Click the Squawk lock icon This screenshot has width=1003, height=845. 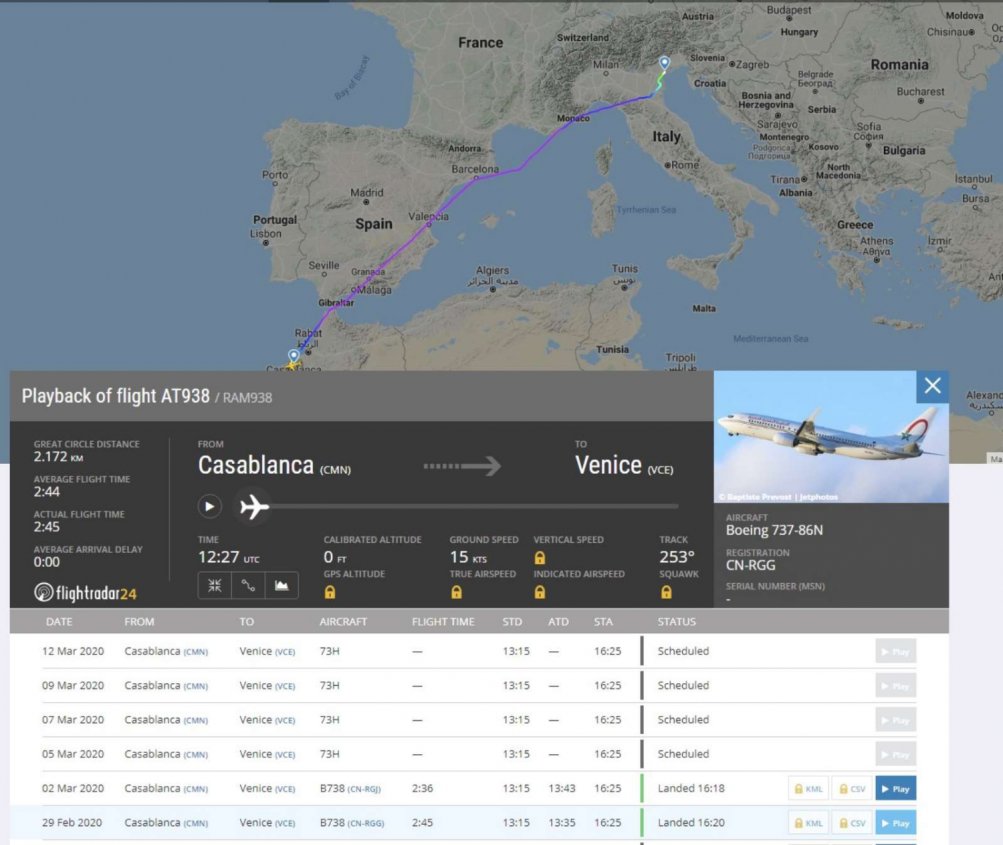click(x=667, y=592)
